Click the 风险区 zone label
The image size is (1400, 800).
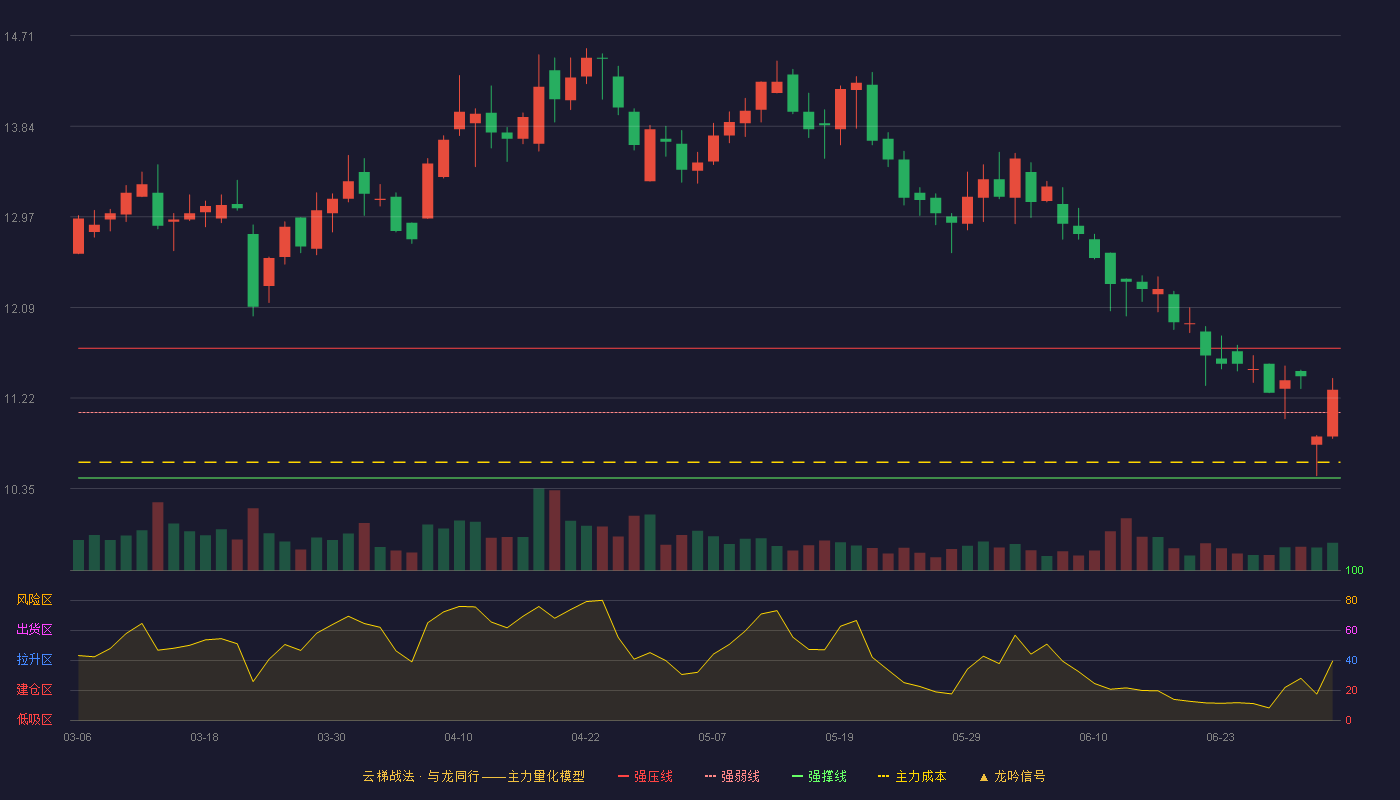(34, 600)
